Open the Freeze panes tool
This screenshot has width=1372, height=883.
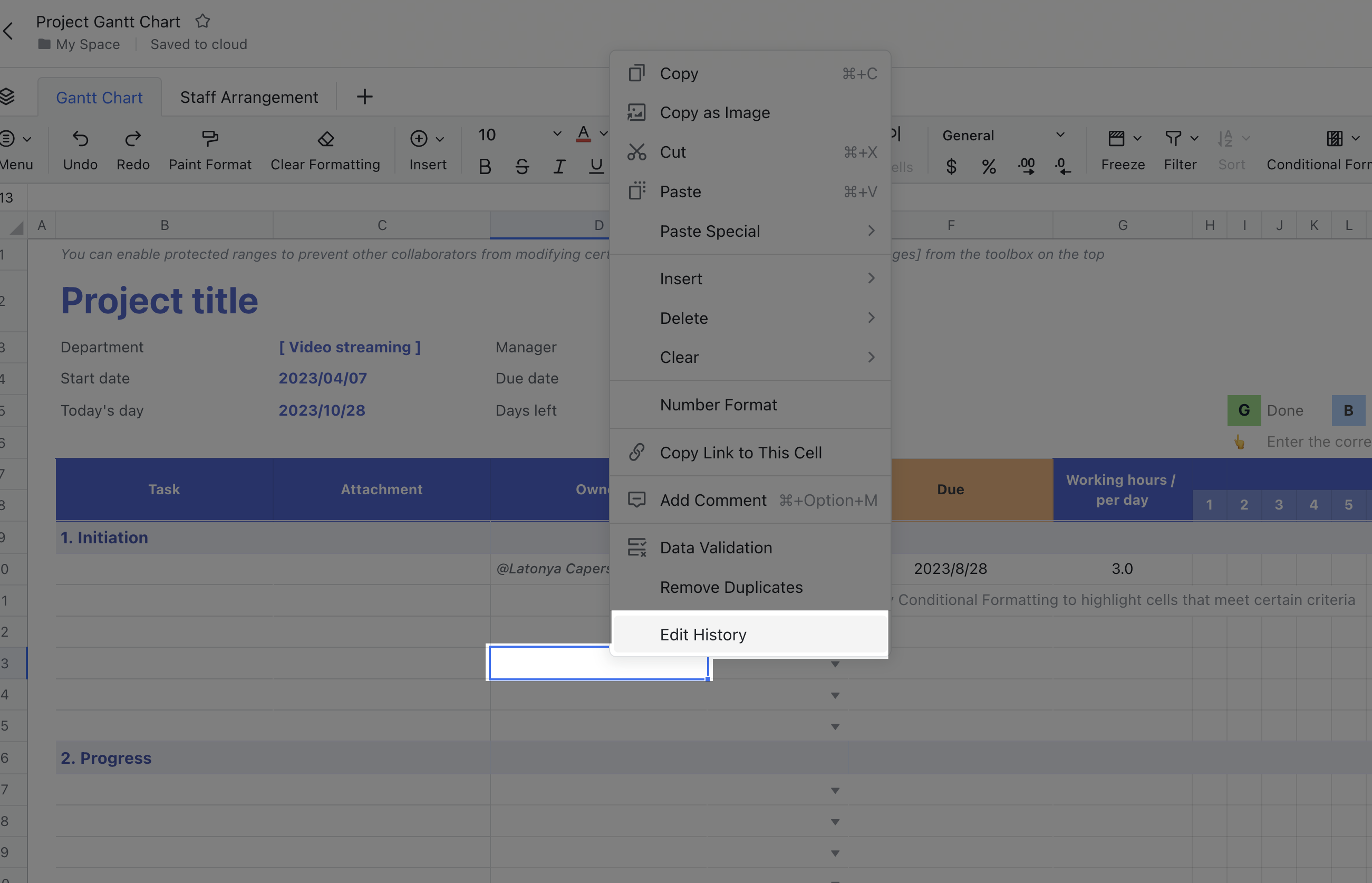coord(1117,139)
